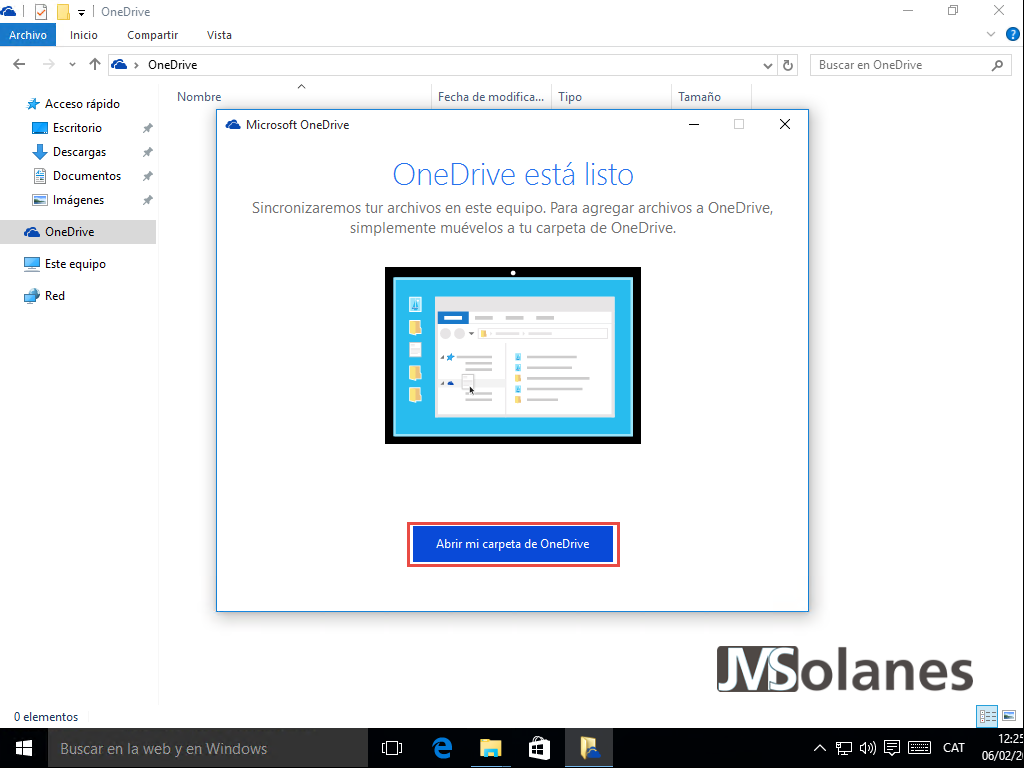Launch Microsoft Edge from the taskbar
Screen dimensions: 1024x768
[440, 748]
